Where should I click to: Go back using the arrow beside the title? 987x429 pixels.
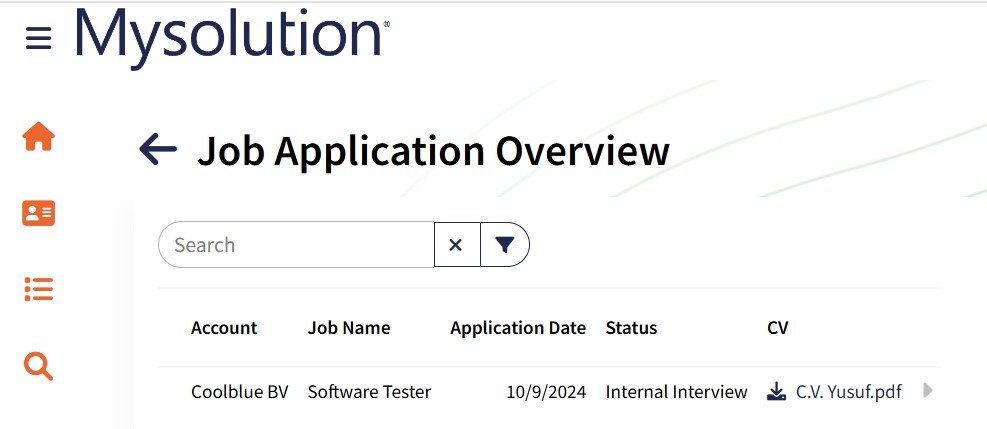pos(158,150)
